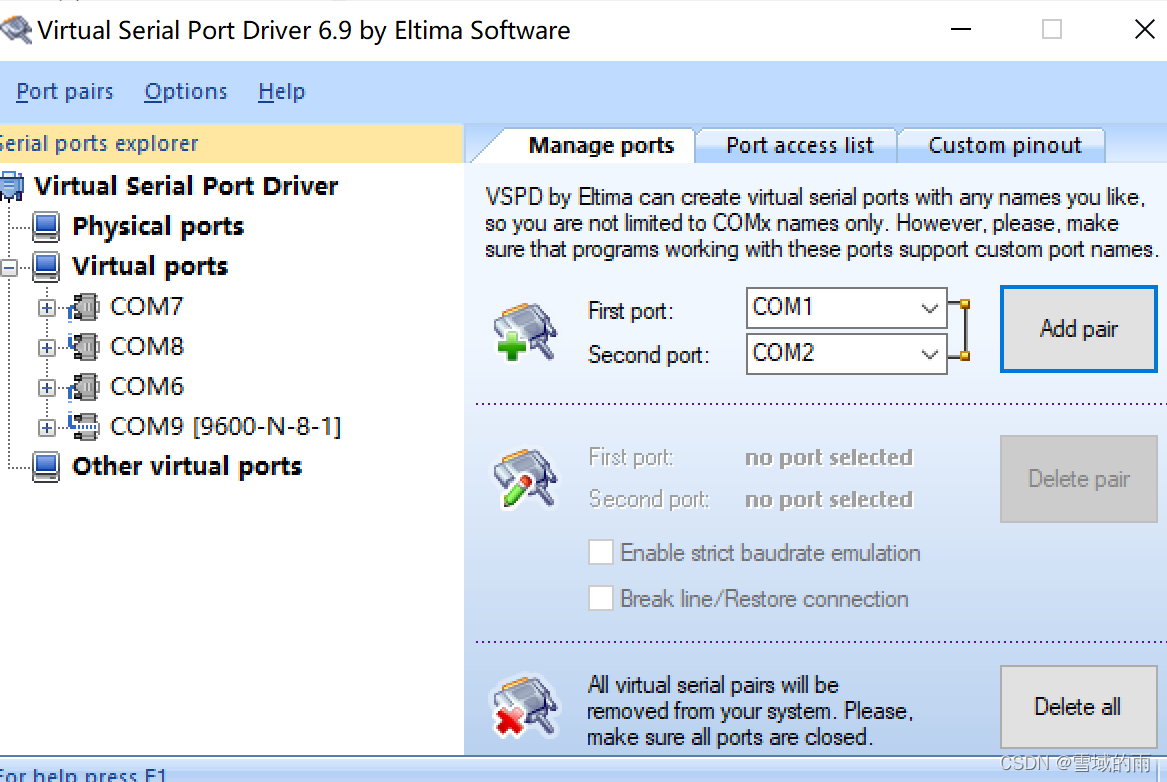
Task: Open the Options menu
Action: (x=186, y=92)
